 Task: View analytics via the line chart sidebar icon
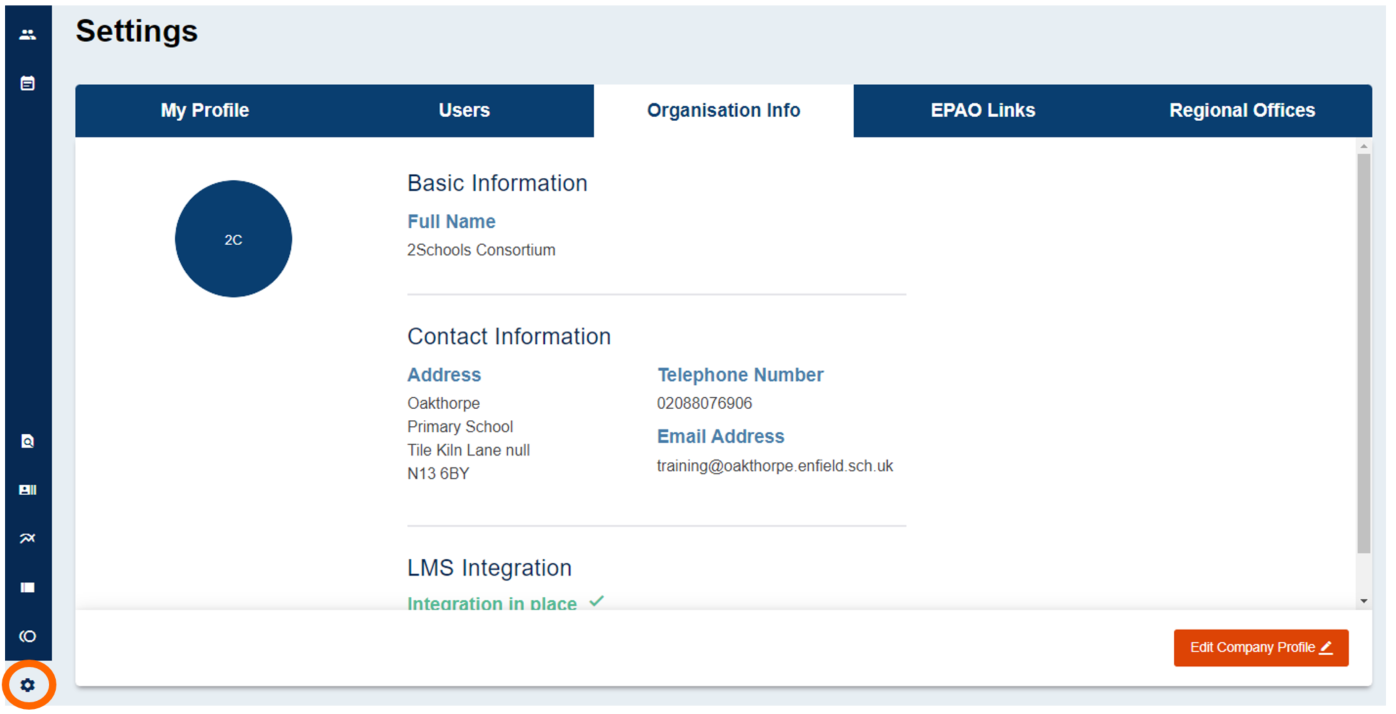point(27,537)
